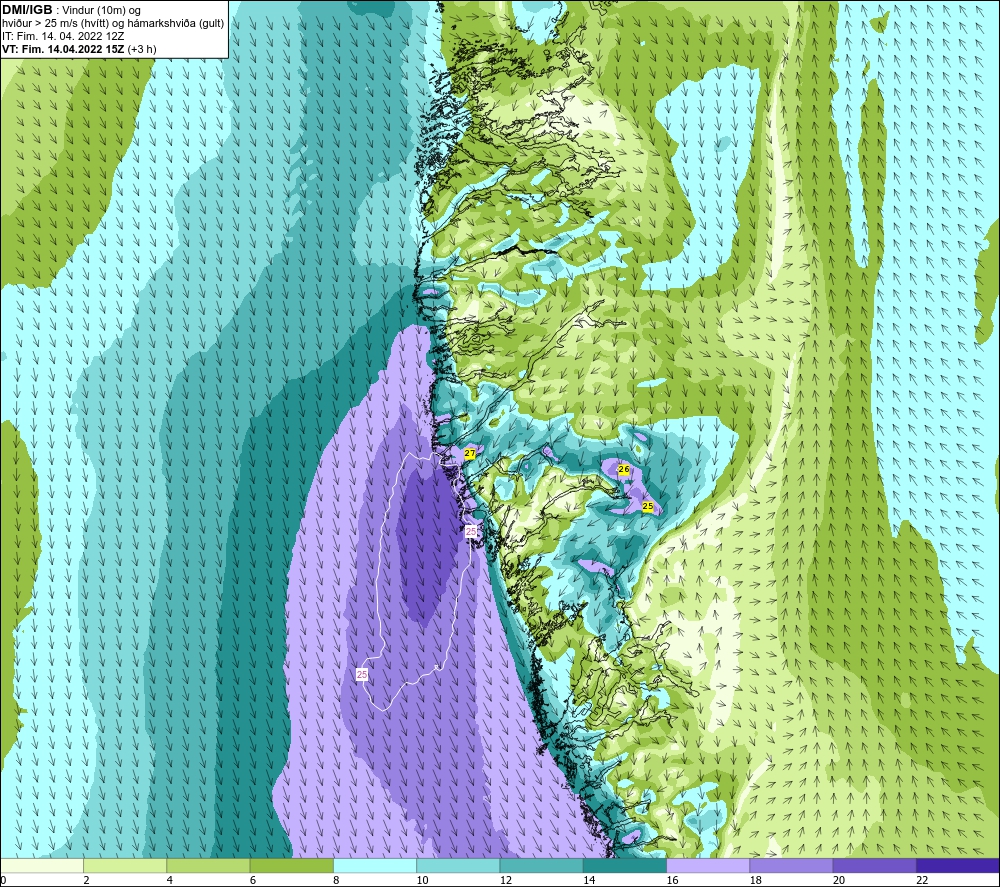Pick the 16–18 m/s light lavender legend swatch

pos(708,865)
